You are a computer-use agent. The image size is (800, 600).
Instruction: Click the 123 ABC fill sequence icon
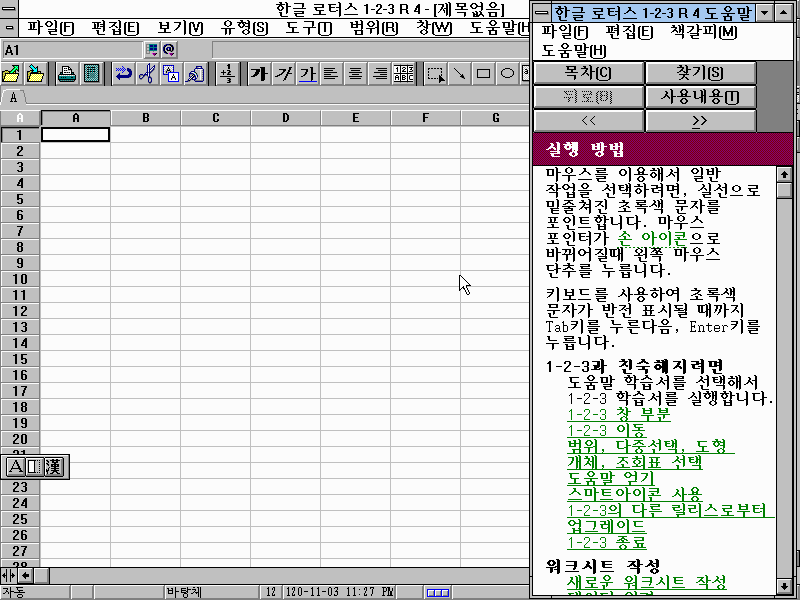[x=404, y=74]
